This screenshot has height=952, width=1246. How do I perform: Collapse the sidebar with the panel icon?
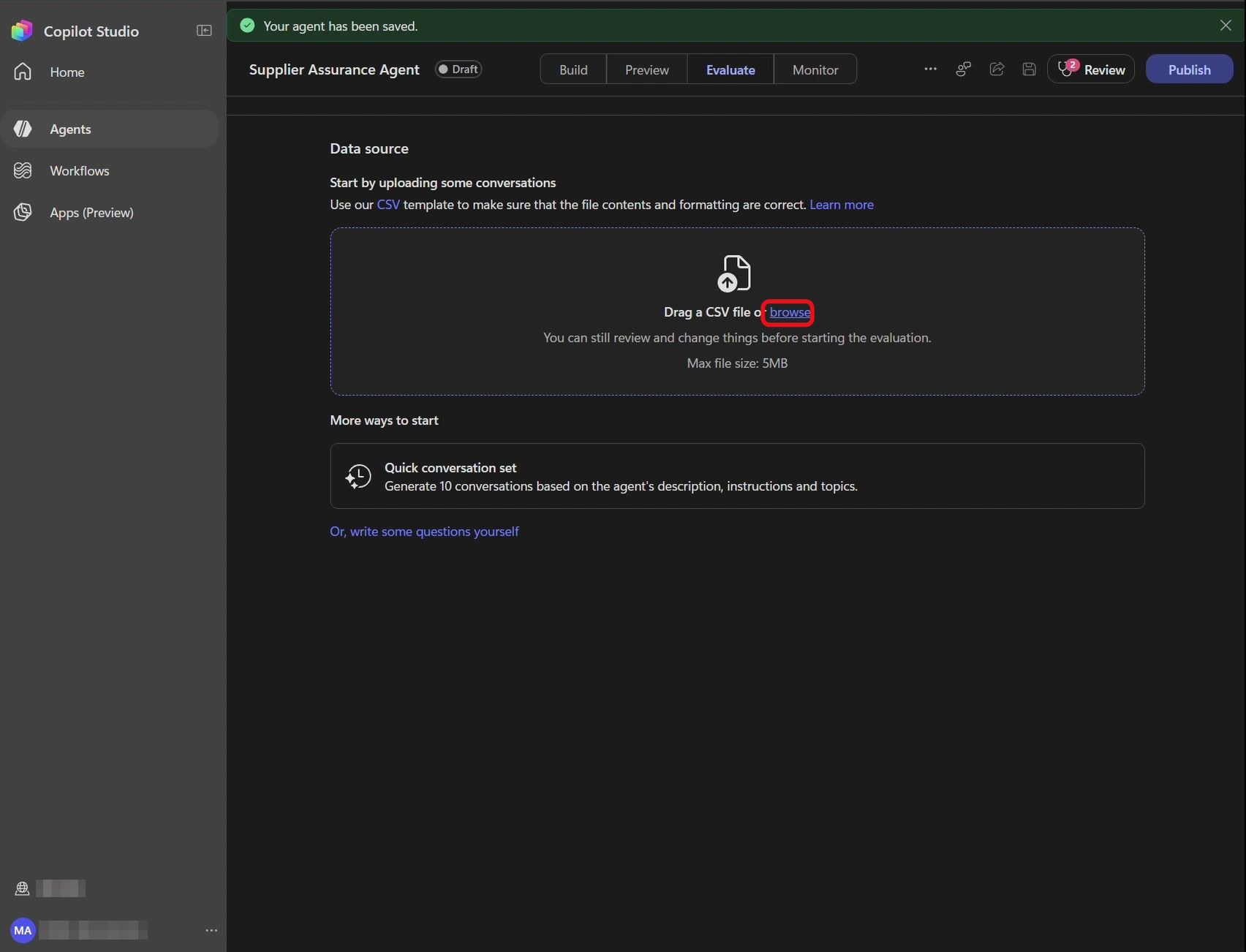[x=204, y=31]
